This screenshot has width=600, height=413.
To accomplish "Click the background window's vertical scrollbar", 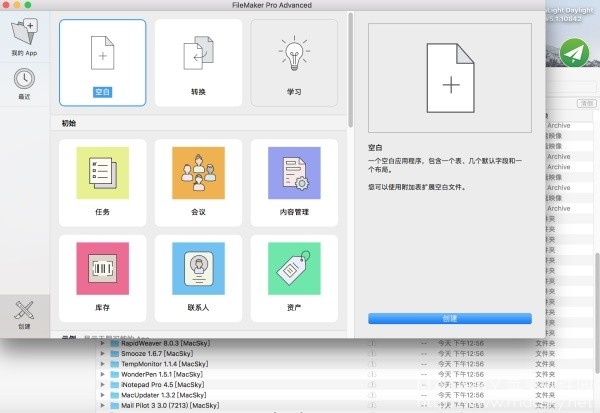I will 597,313.
